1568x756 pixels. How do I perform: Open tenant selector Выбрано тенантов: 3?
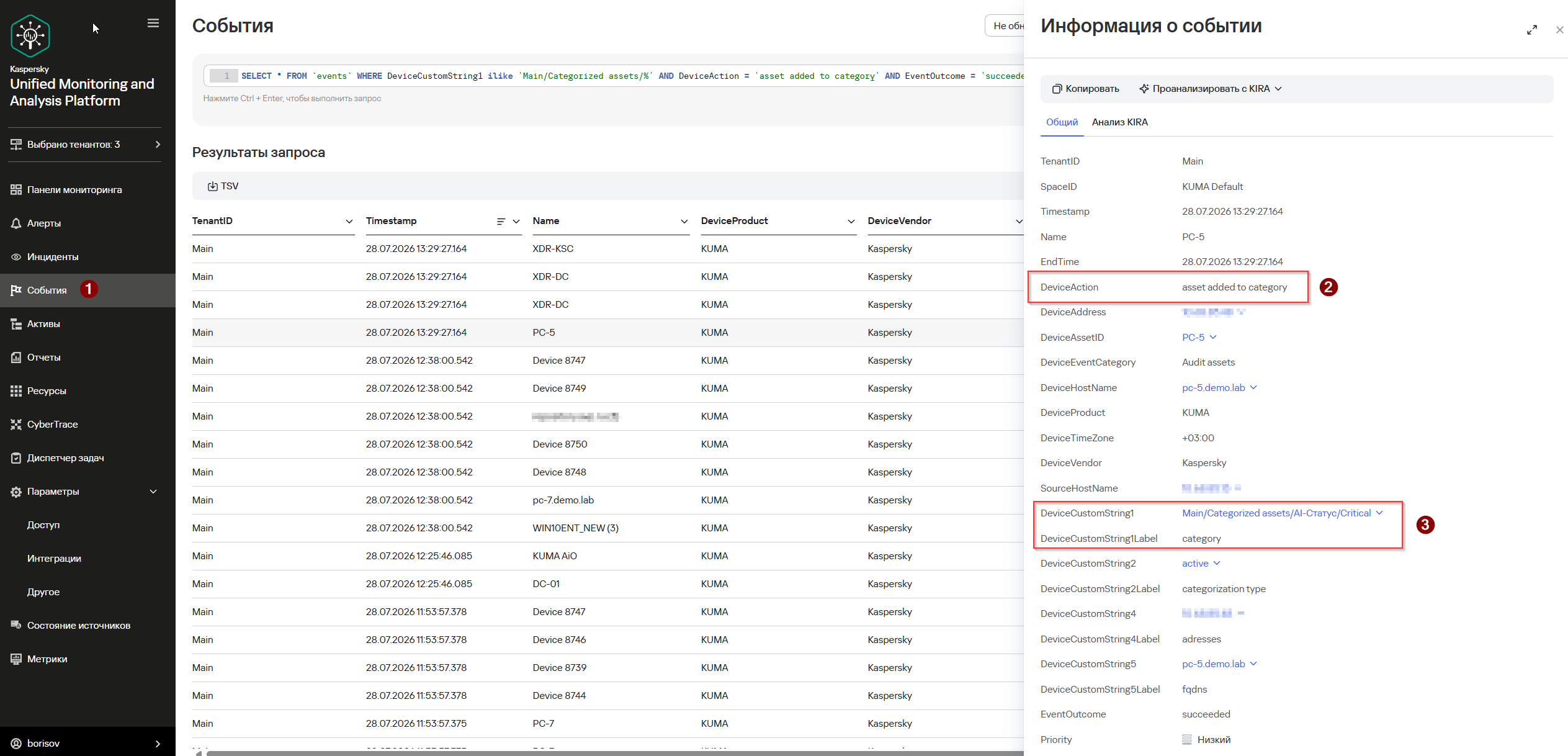[85, 145]
